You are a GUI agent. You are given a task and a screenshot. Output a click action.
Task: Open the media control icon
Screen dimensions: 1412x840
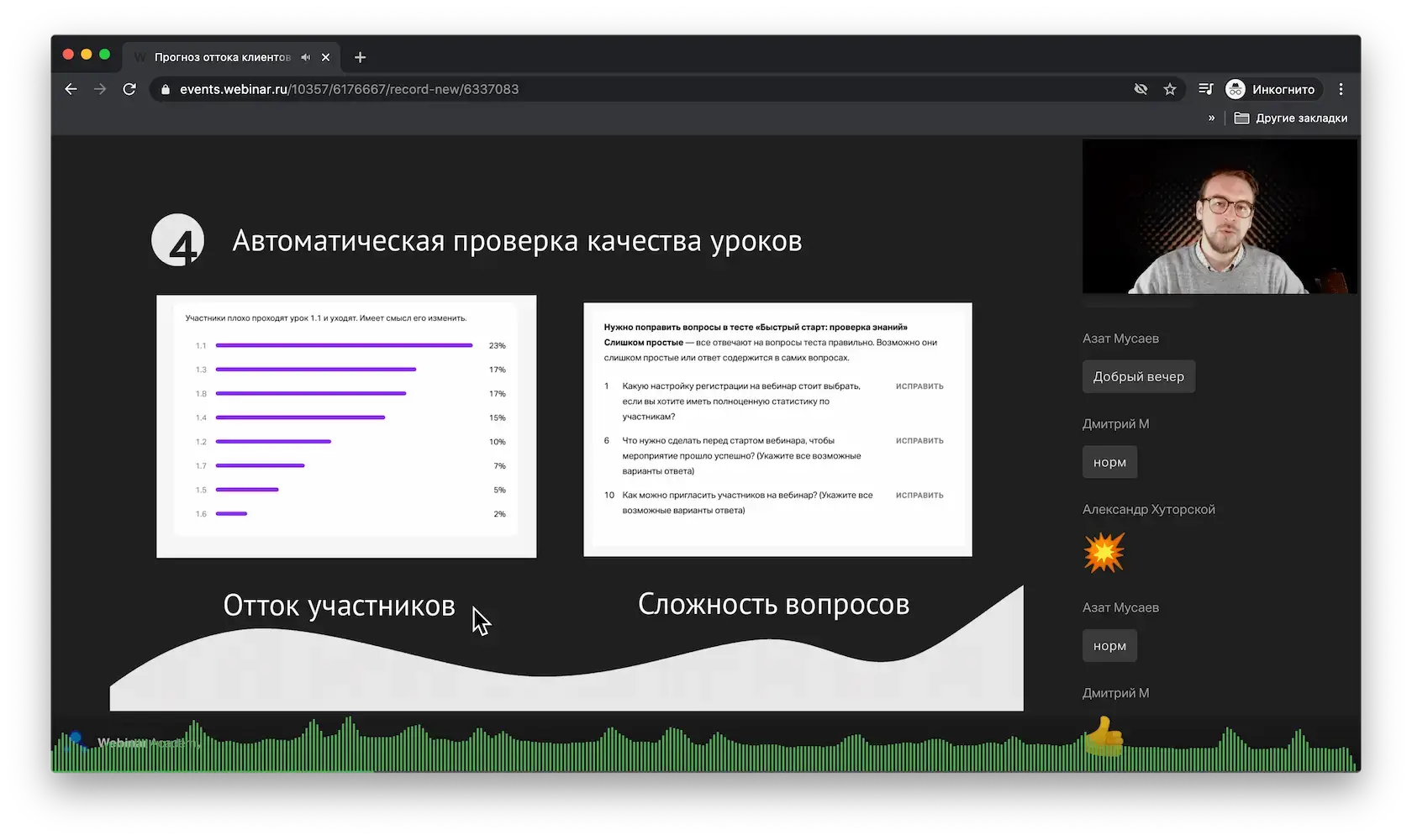click(x=1205, y=89)
